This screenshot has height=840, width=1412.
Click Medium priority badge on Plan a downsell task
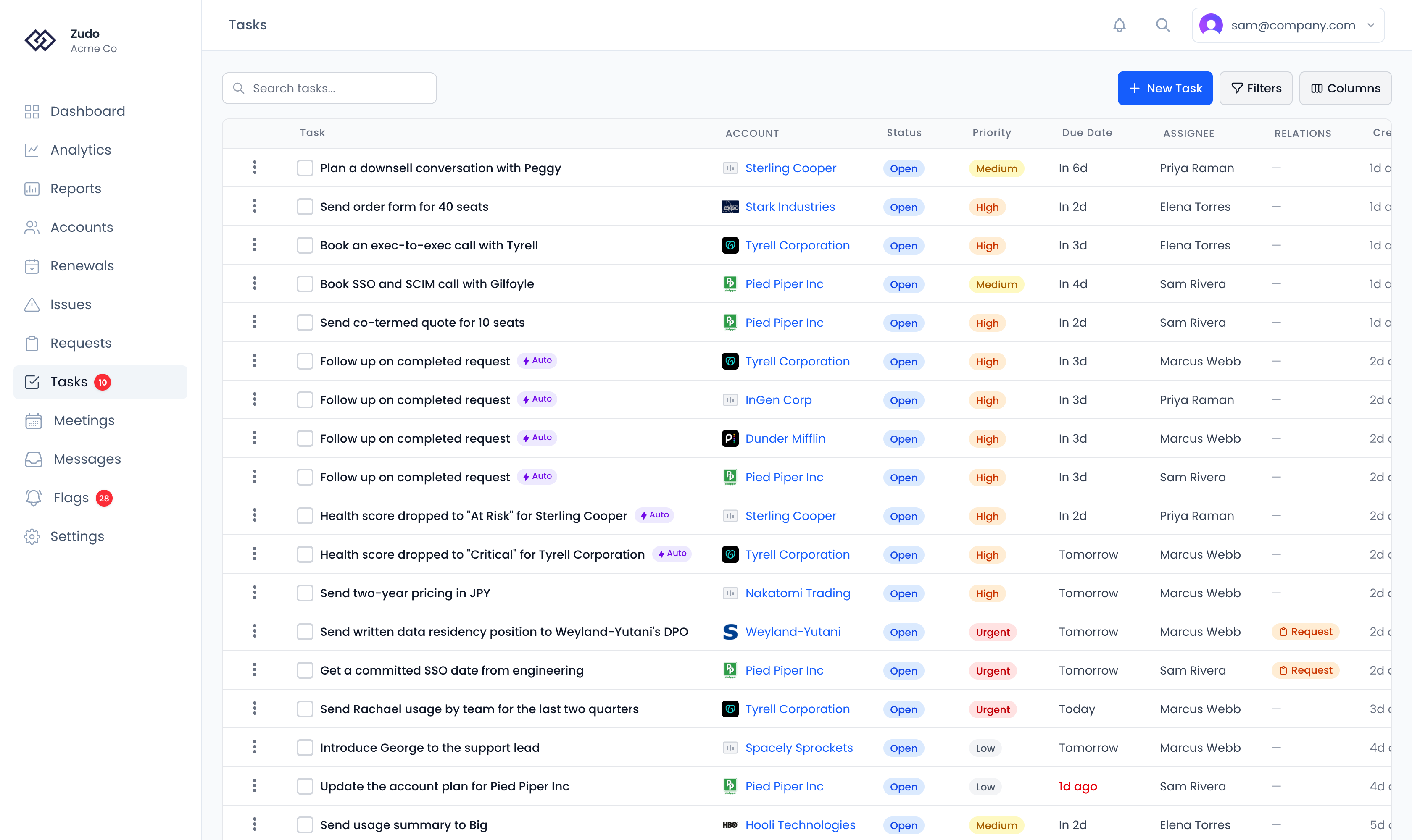[x=996, y=169]
